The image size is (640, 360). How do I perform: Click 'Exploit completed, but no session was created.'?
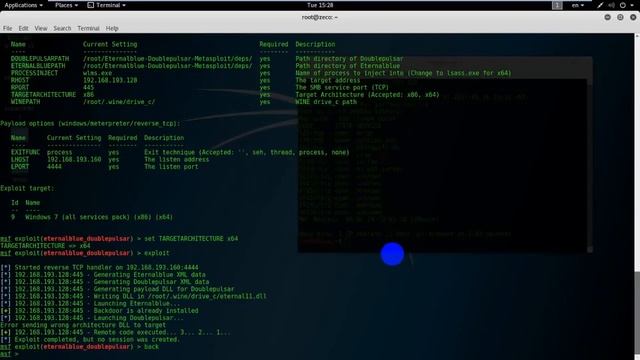[97, 340]
